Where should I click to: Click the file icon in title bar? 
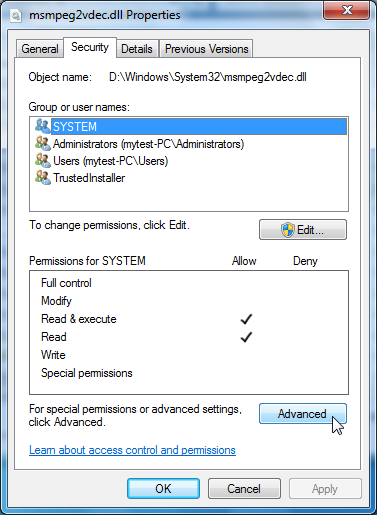click(x=16, y=15)
